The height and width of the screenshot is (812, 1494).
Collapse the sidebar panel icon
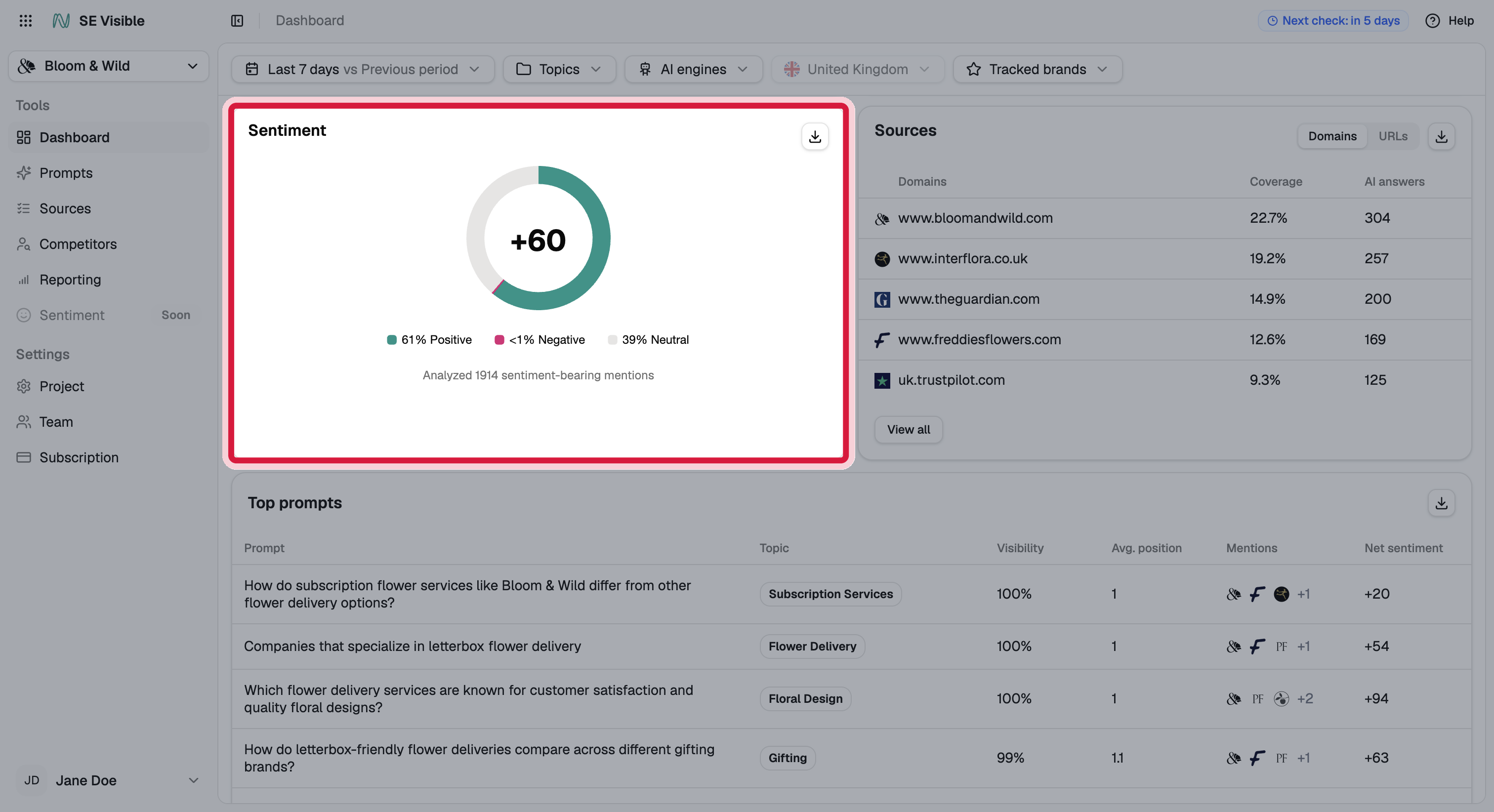pyautogui.click(x=237, y=21)
